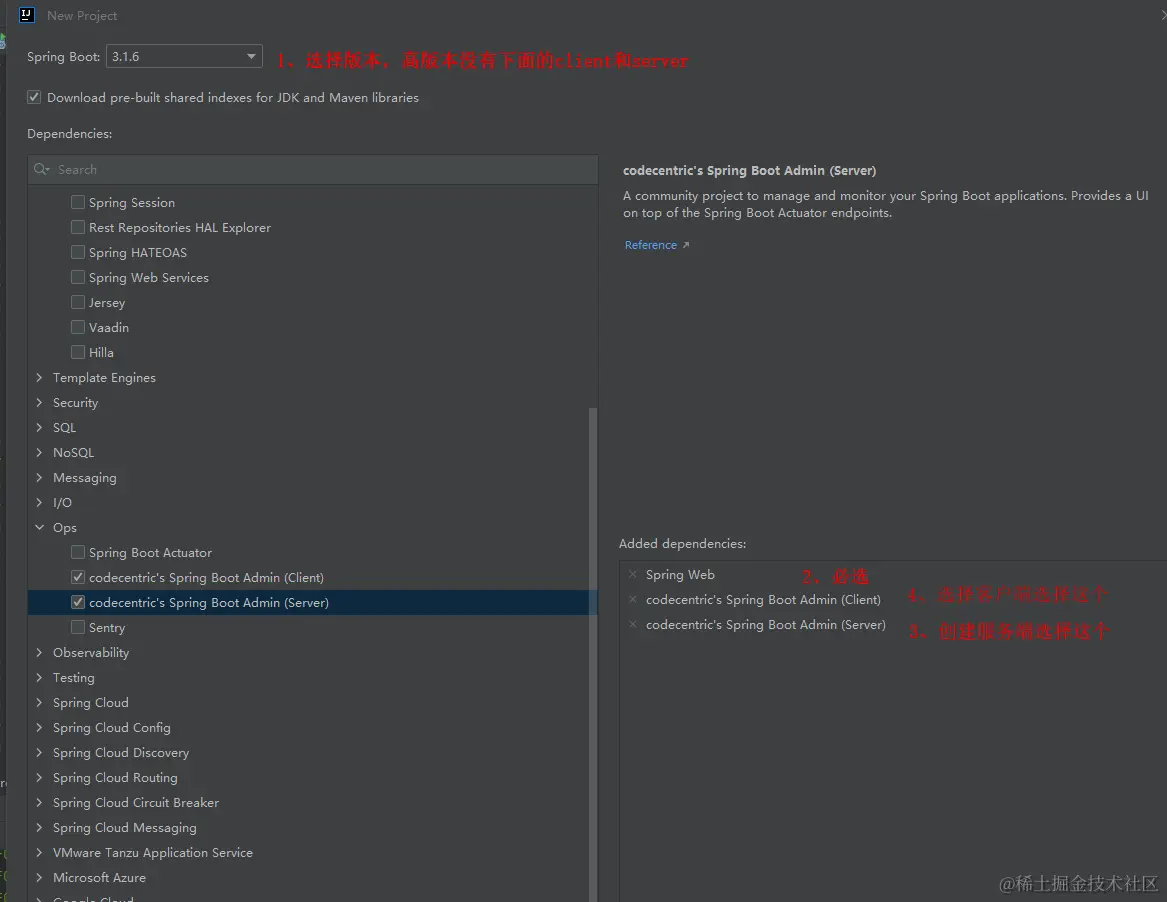This screenshot has height=902, width=1167.
Task: Focus the dependencies Search field
Action: (313, 170)
